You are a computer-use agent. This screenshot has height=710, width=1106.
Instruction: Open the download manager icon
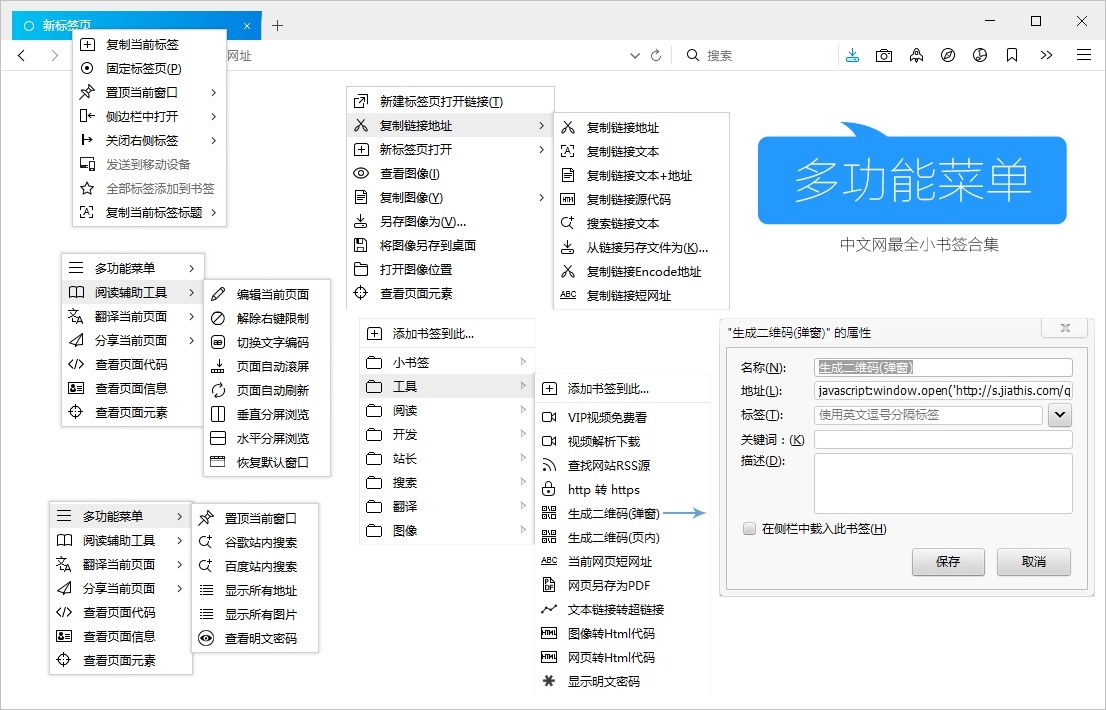tap(852, 56)
